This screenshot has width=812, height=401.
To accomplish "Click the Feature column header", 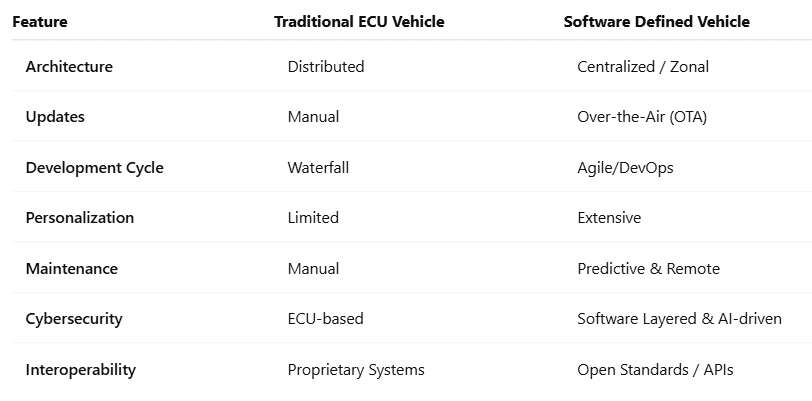I will click(40, 22).
